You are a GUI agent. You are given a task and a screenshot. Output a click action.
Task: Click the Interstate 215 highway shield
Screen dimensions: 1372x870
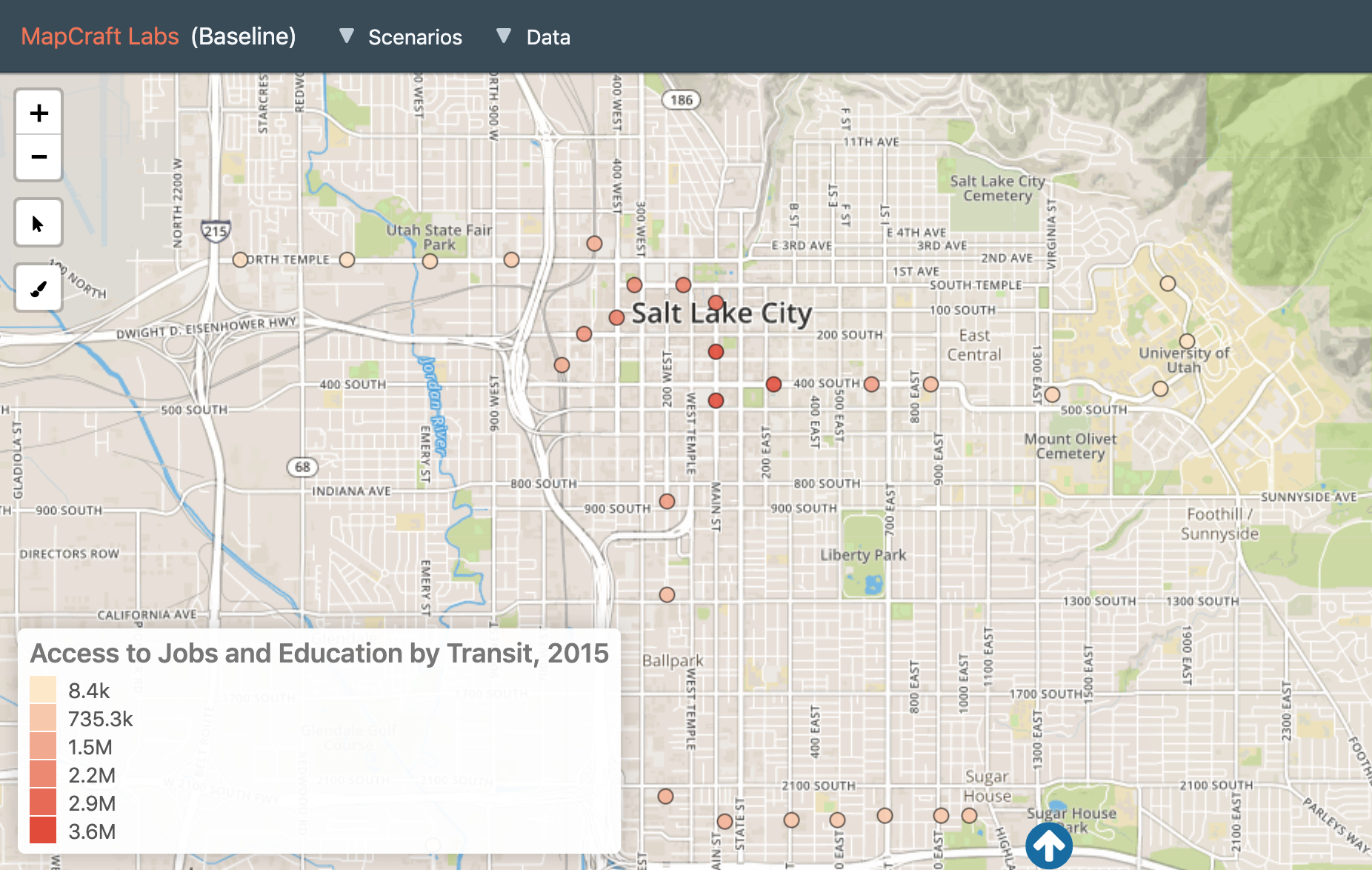216,230
